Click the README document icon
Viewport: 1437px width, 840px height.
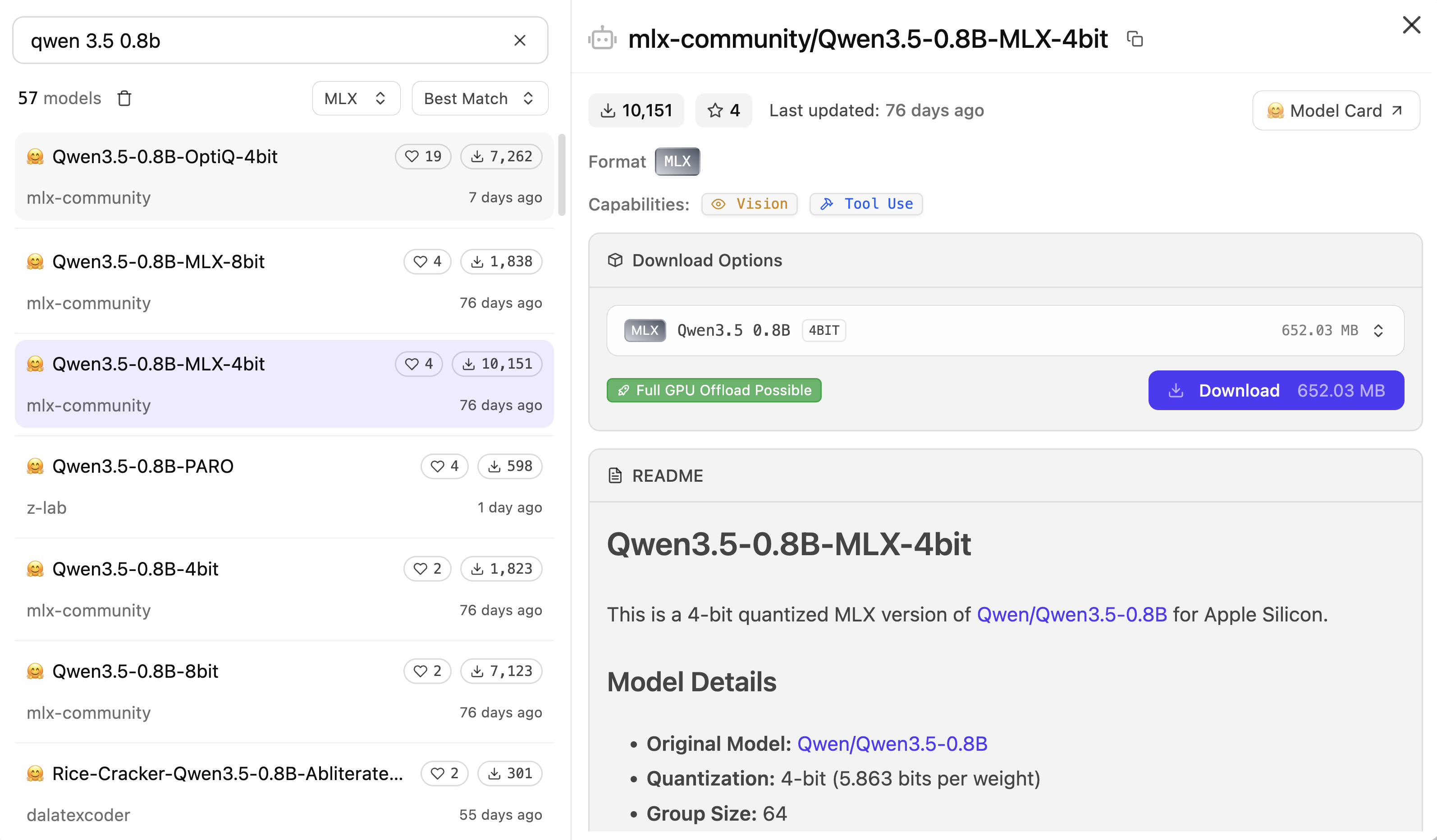pyautogui.click(x=615, y=475)
